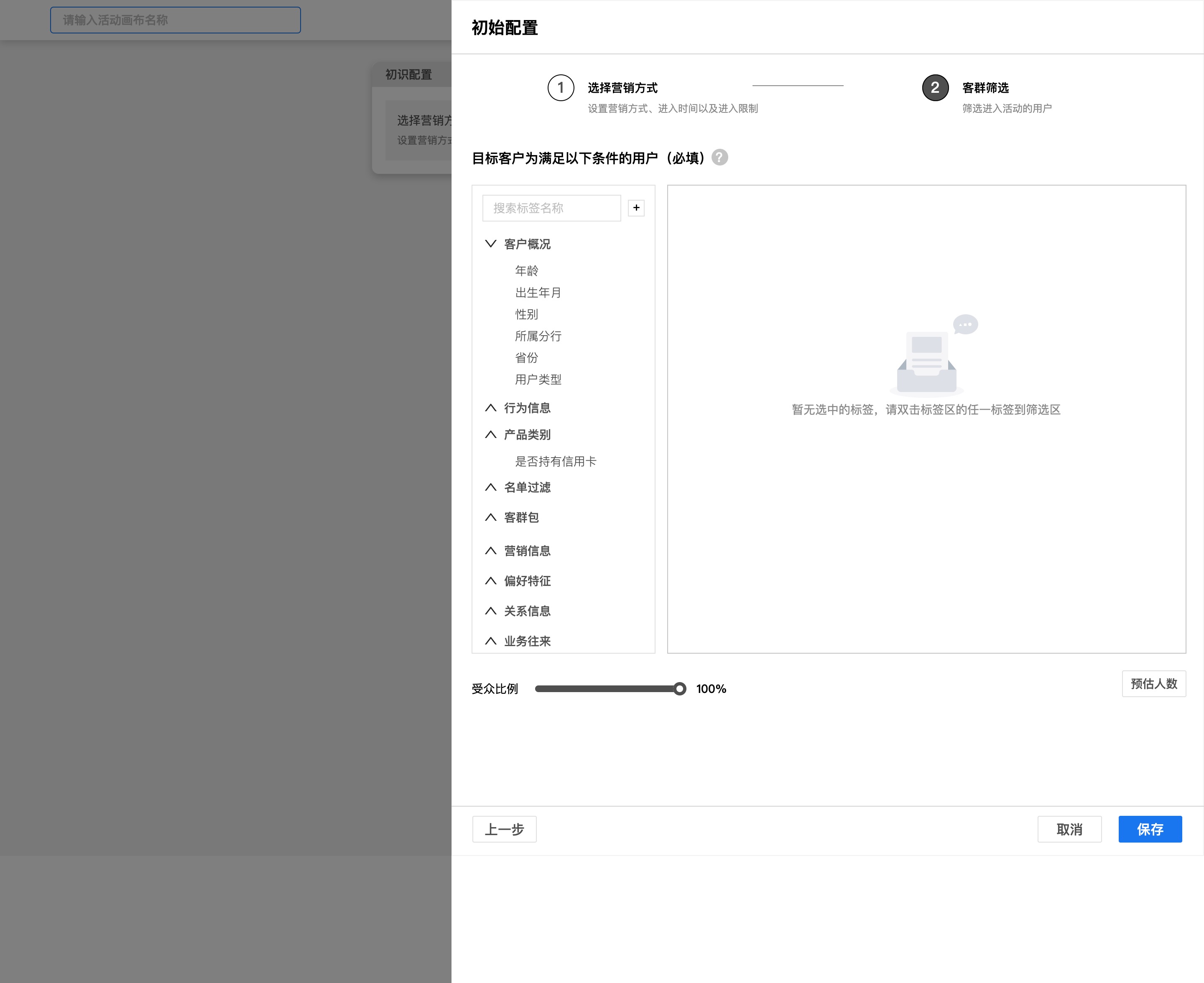
Task: Click the help question mark icon
Action: click(719, 158)
